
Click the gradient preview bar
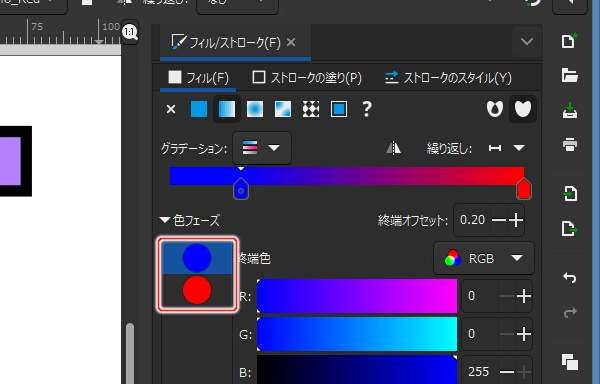[347, 176]
